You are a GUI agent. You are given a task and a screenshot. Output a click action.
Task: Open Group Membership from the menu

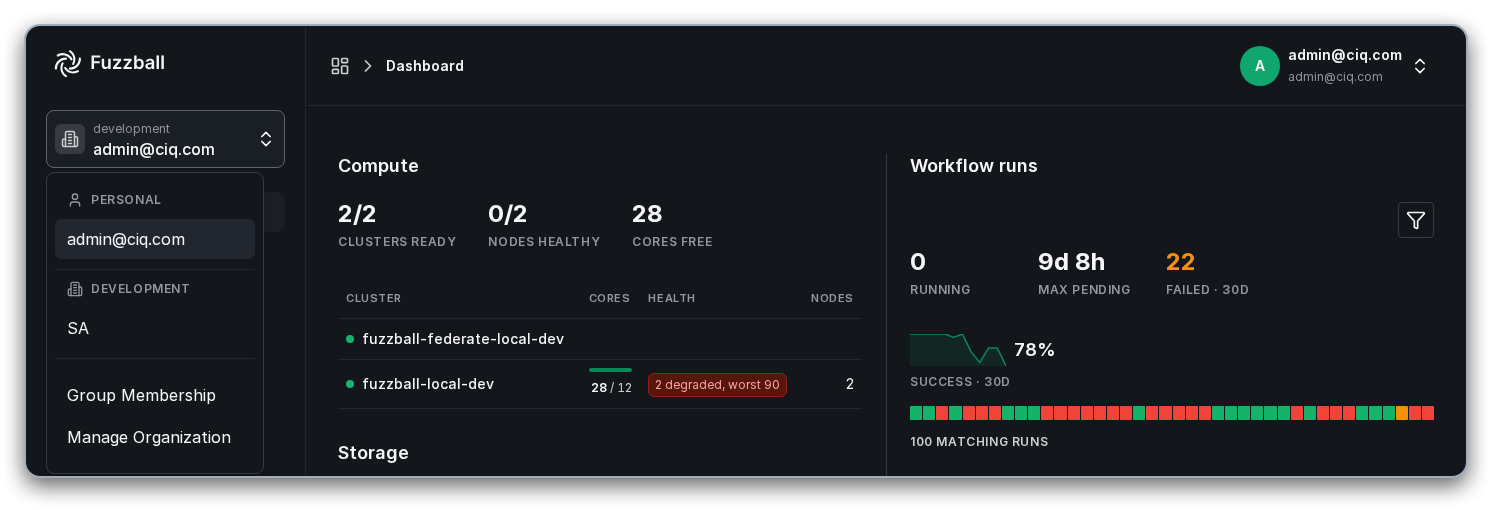(x=155, y=395)
